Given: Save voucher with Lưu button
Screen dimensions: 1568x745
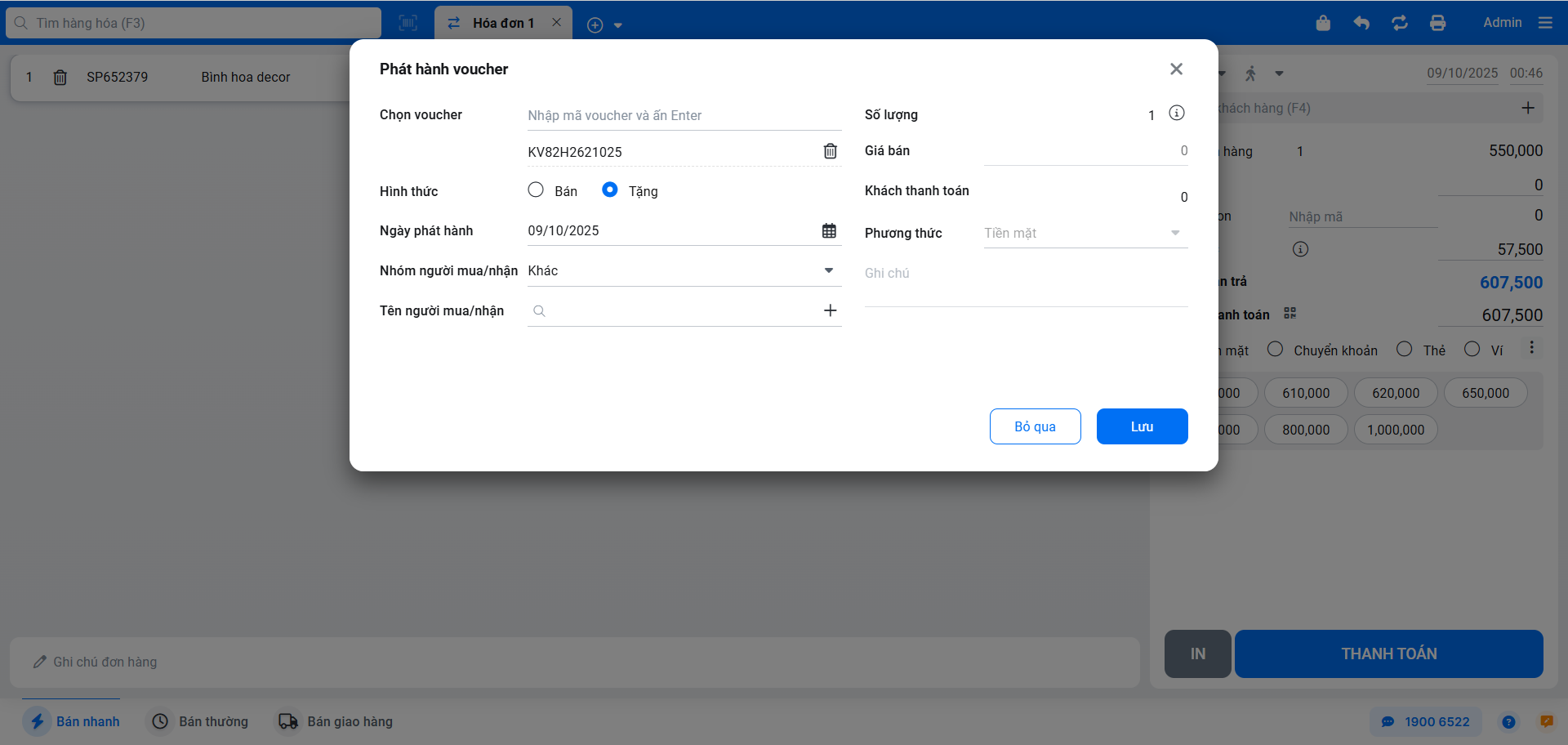Looking at the screenshot, I should pos(1141,426).
